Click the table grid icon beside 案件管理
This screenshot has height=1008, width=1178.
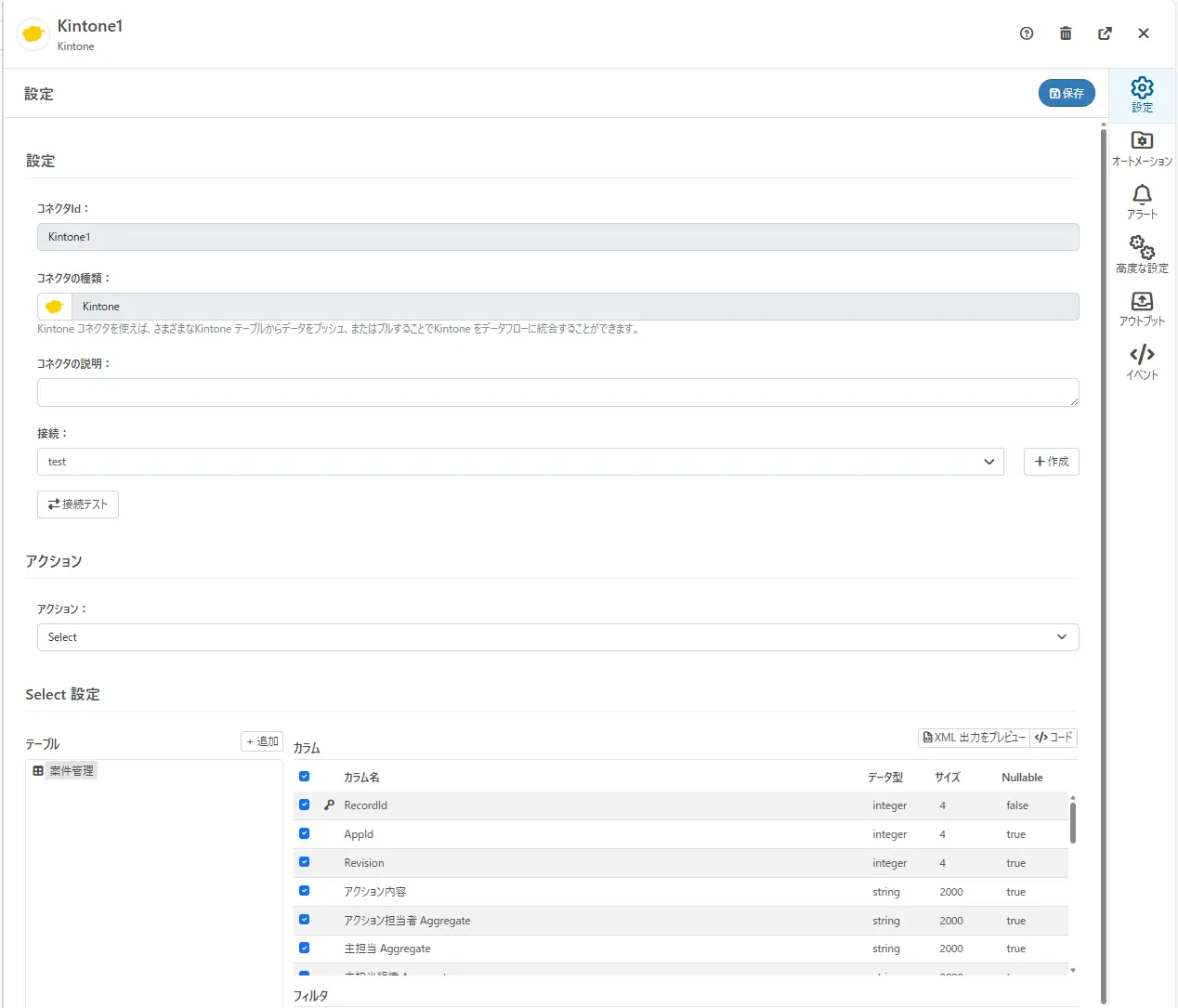[38, 771]
